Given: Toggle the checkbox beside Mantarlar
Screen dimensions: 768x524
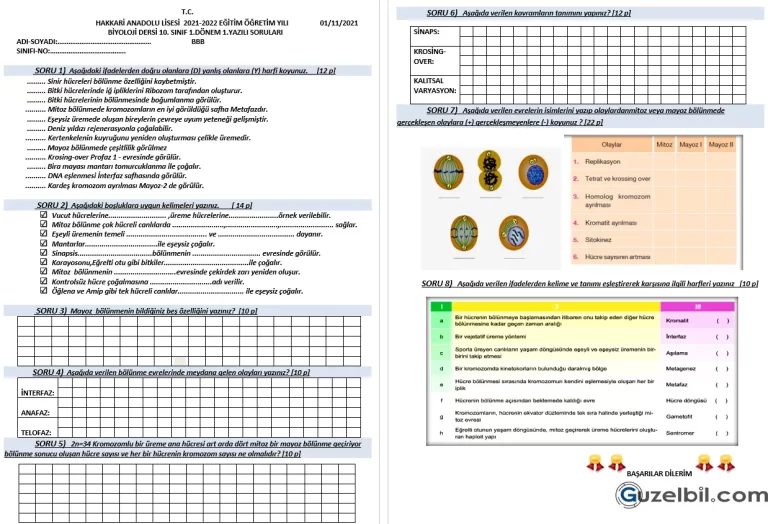Looking at the screenshot, I should tap(42, 242).
